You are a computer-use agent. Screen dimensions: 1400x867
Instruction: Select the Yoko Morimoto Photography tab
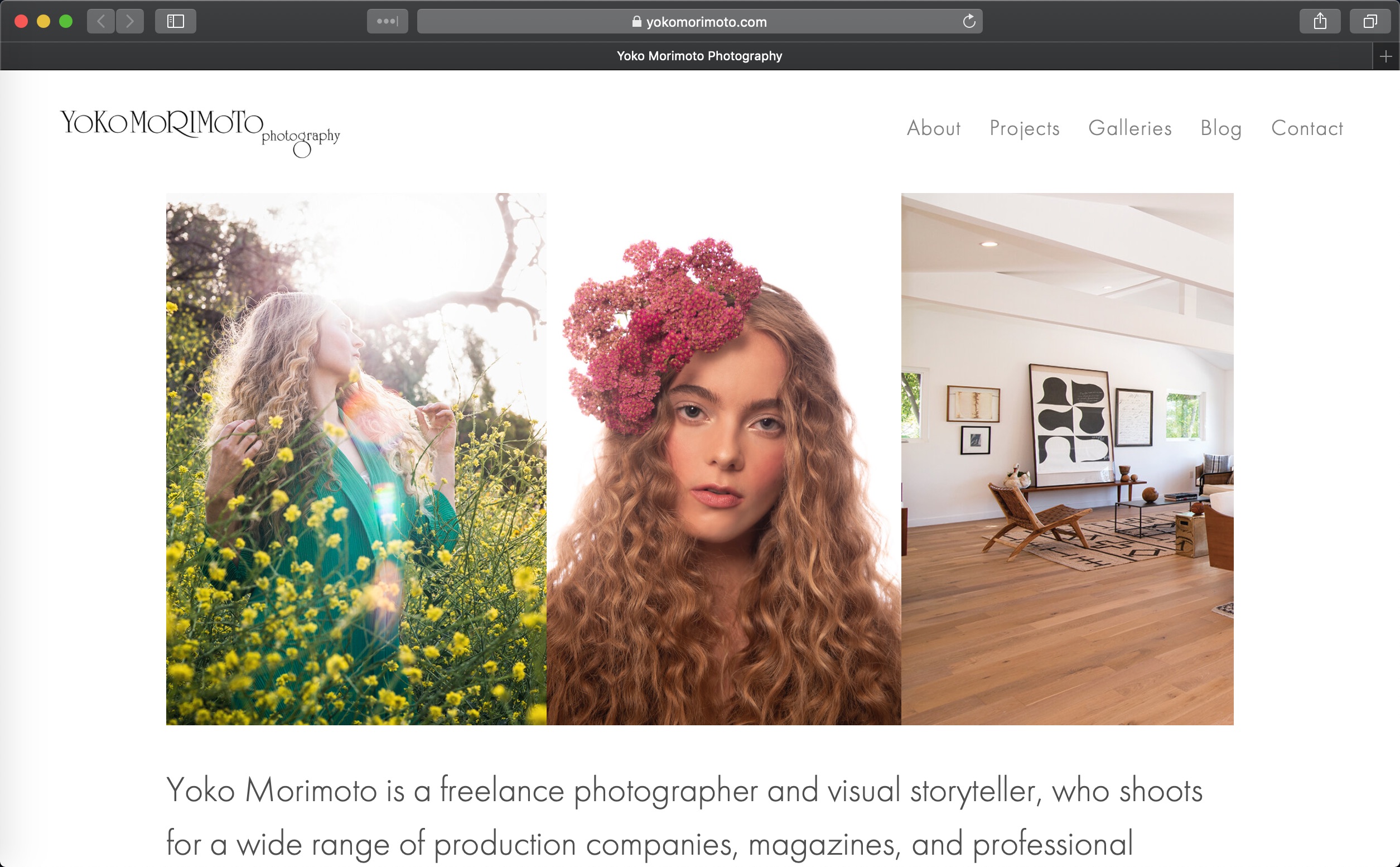coord(699,56)
